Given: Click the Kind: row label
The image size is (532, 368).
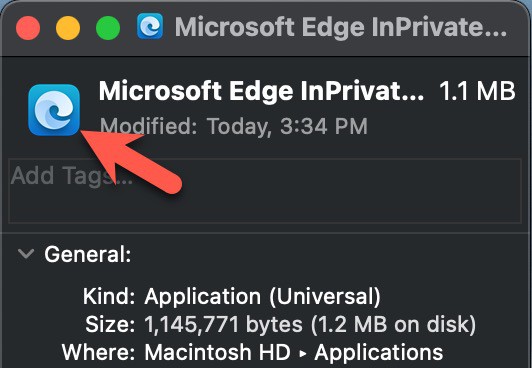Looking at the screenshot, I should click(109, 296).
